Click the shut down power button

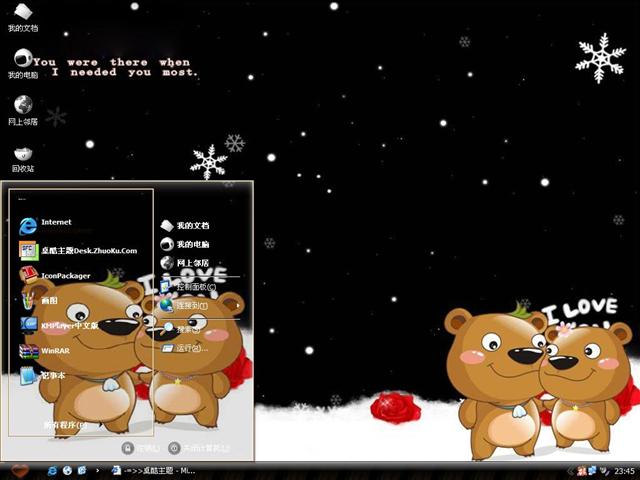click(x=174, y=448)
